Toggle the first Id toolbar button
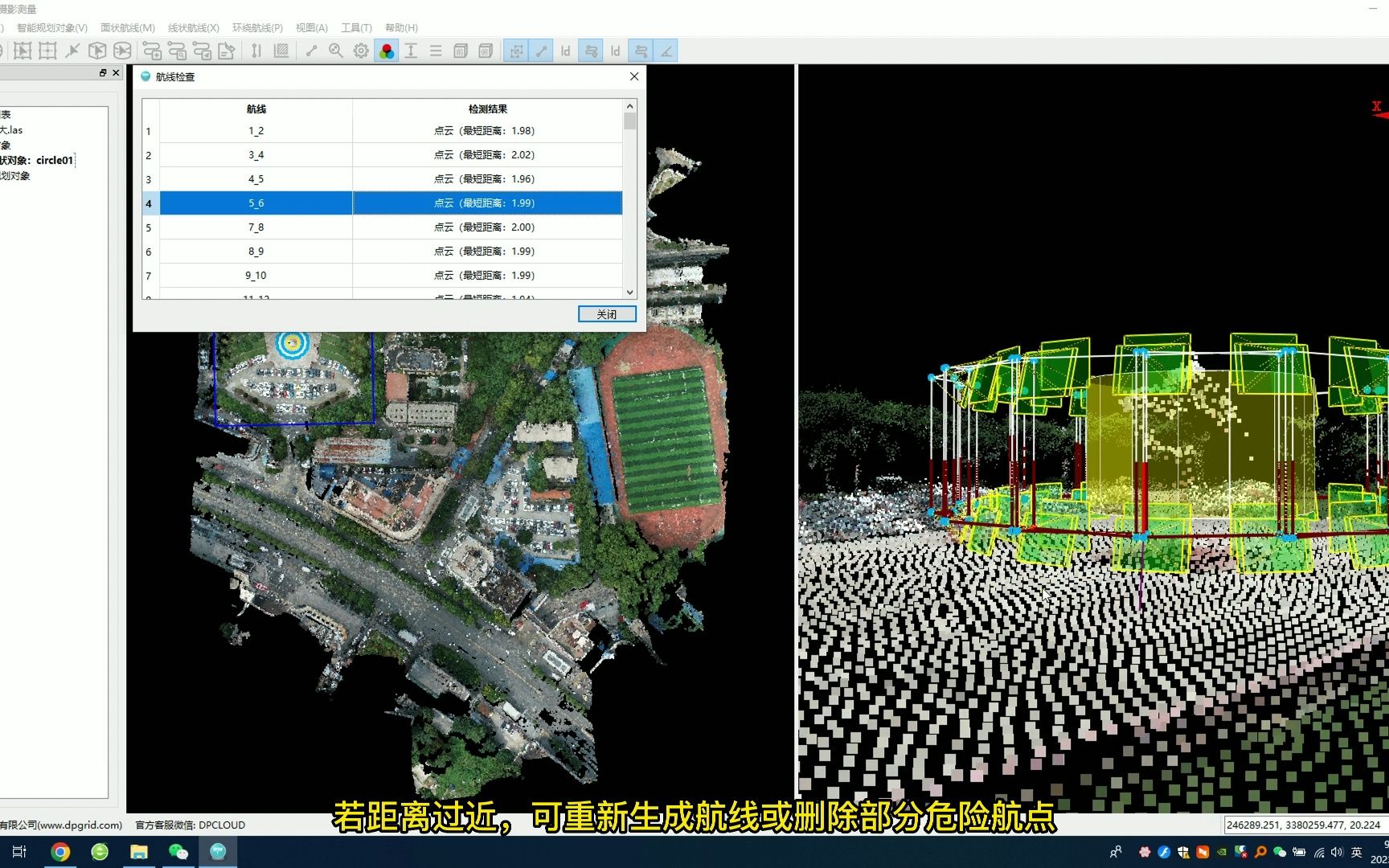Viewport: 1389px width, 868px height. click(566, 51)
